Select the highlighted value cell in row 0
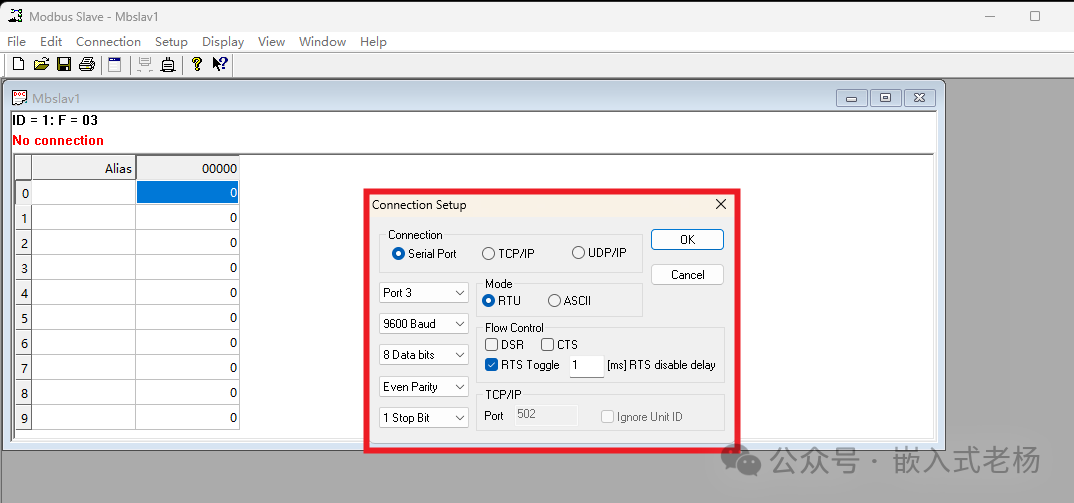Screen dimensions: 1074x503 (x=188, y=193)
